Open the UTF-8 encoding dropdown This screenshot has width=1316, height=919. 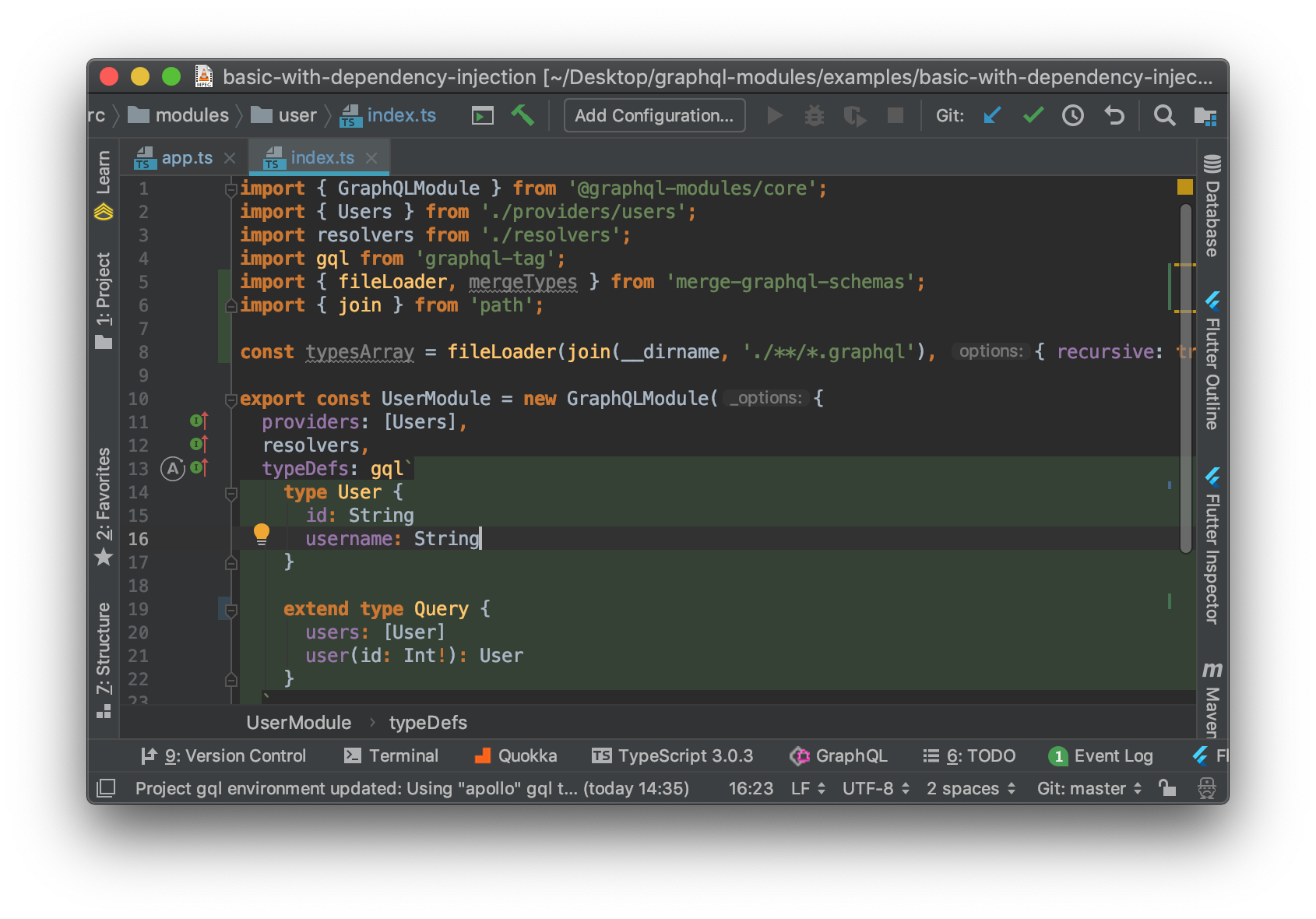click(x=876, y=788)
